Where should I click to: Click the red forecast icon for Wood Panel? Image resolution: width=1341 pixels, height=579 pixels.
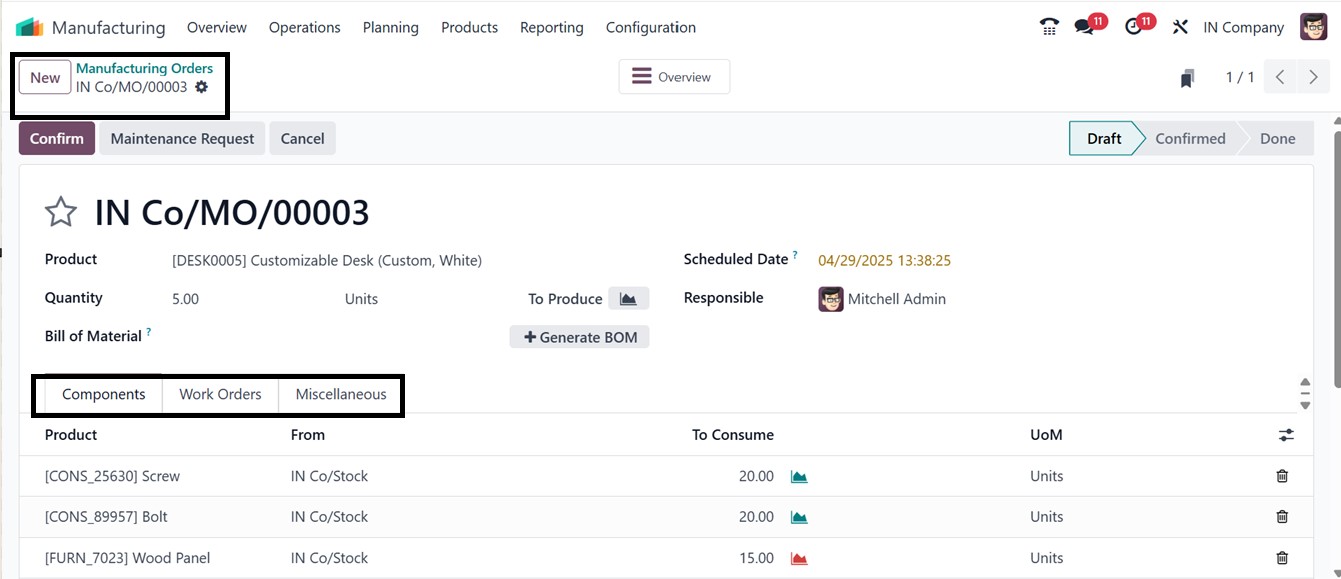pos(799,558)
